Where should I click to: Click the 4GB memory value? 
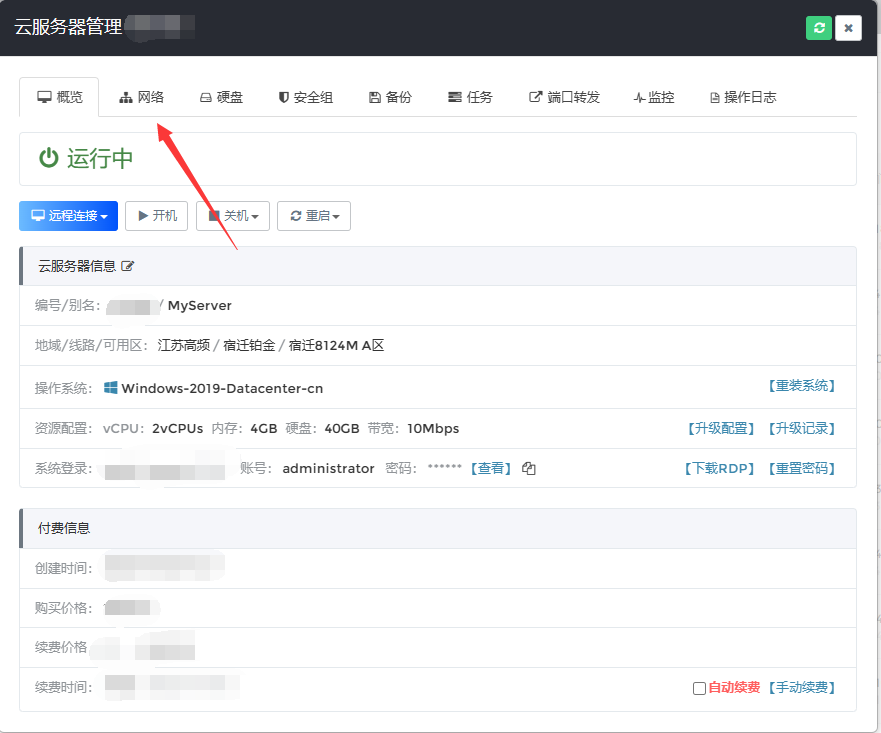coord(264,429)
